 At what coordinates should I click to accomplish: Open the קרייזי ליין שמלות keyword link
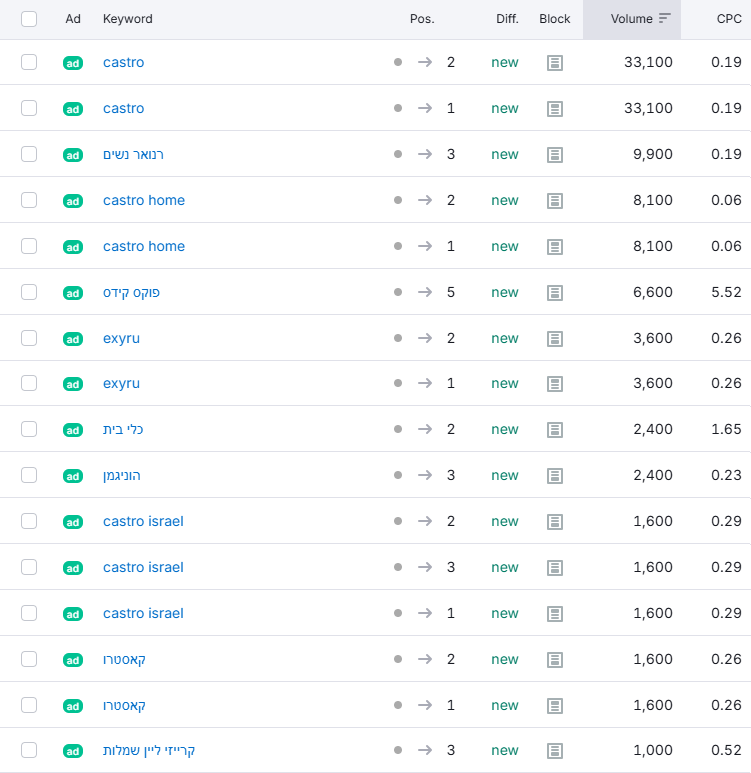(x=149, y=750)
